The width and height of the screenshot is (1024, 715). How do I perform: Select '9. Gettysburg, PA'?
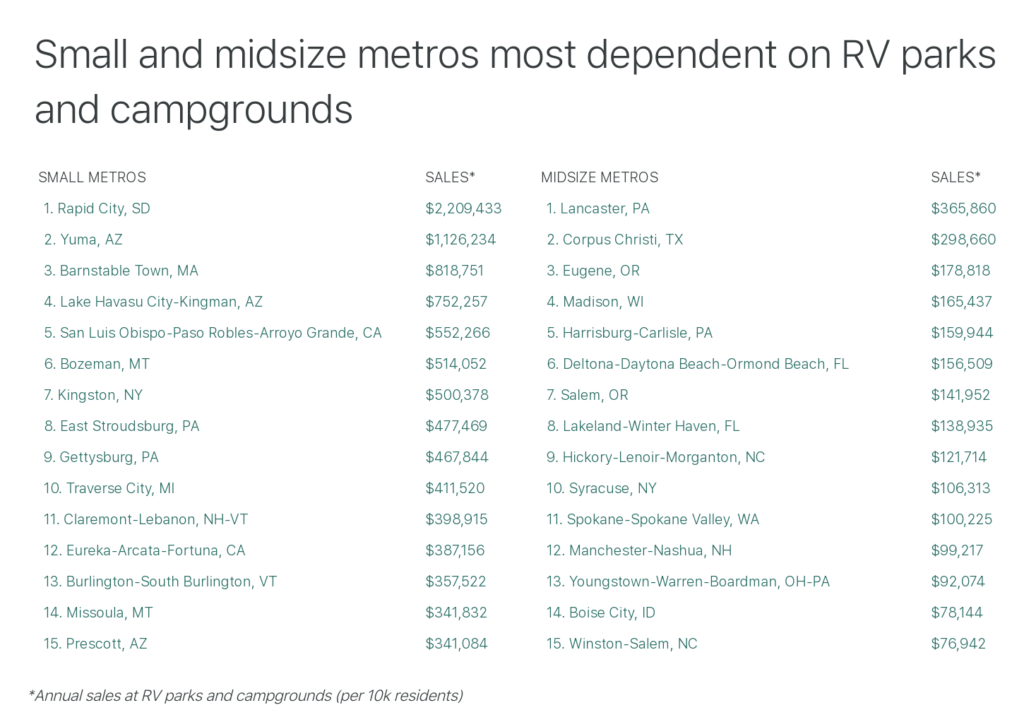101,457
